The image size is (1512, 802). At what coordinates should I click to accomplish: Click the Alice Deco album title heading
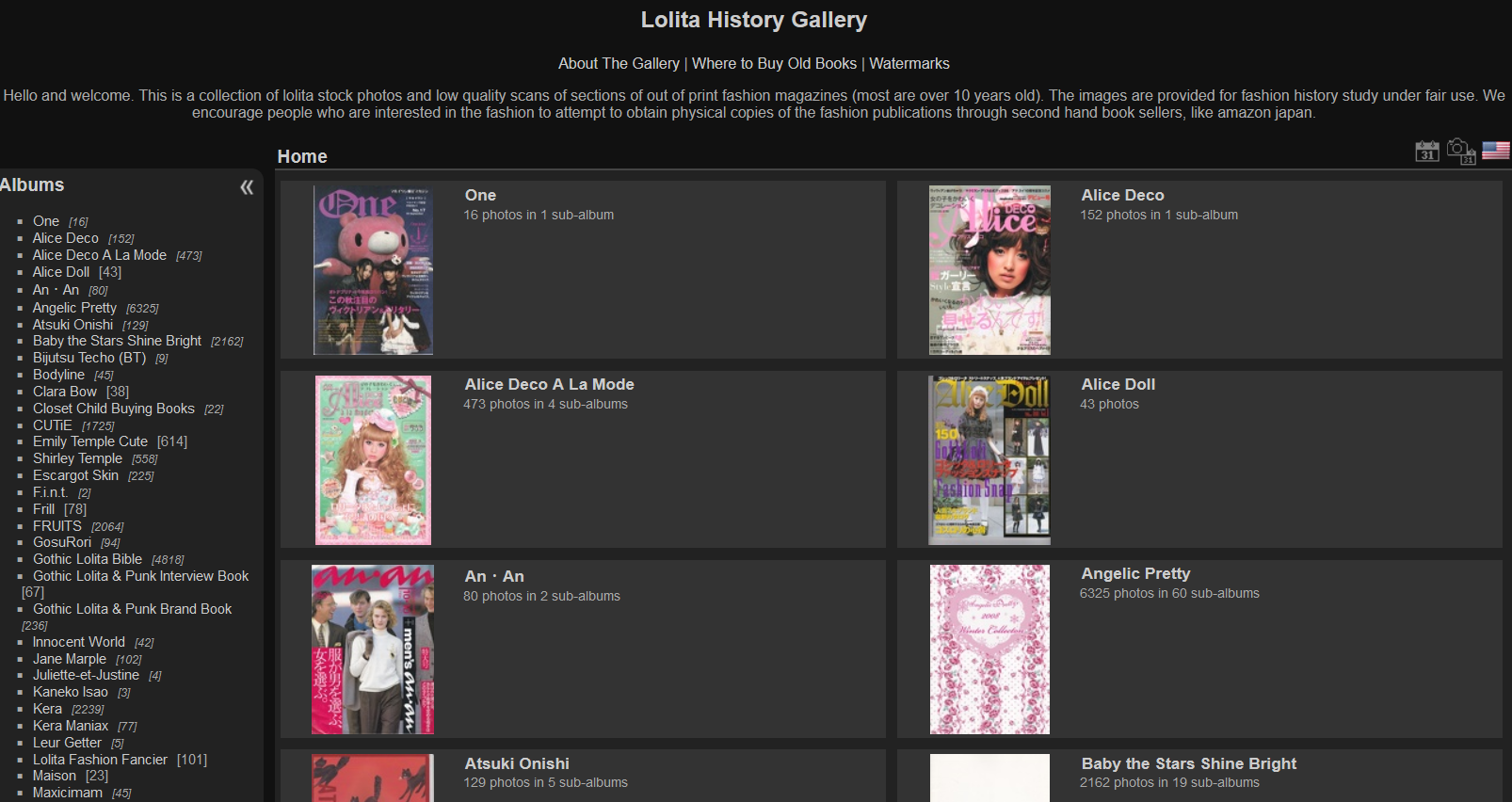pos(1122,196)
